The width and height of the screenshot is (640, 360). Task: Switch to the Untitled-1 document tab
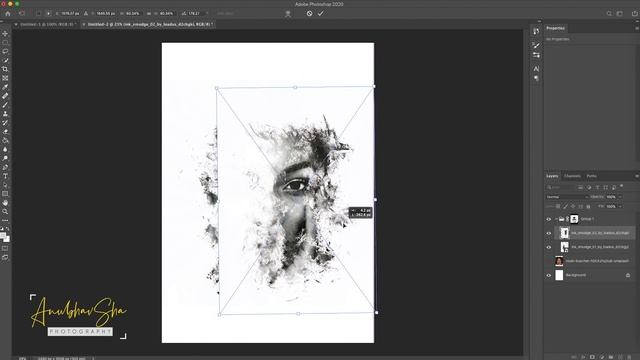pos(47,24)
